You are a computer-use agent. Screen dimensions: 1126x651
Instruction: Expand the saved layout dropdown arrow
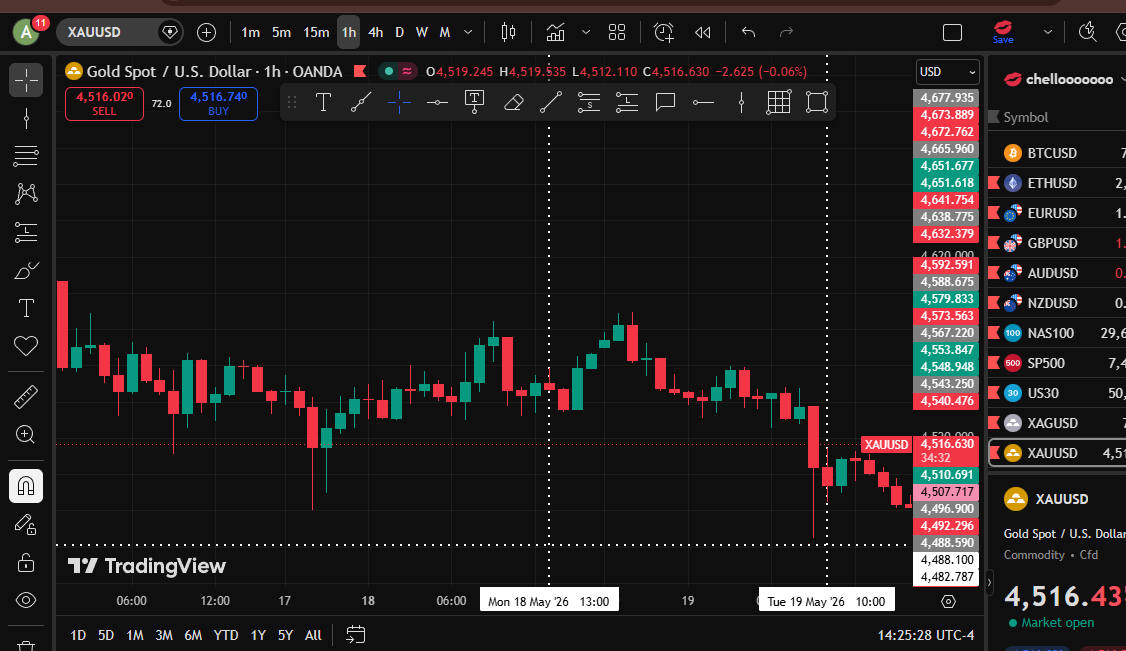1048,32
